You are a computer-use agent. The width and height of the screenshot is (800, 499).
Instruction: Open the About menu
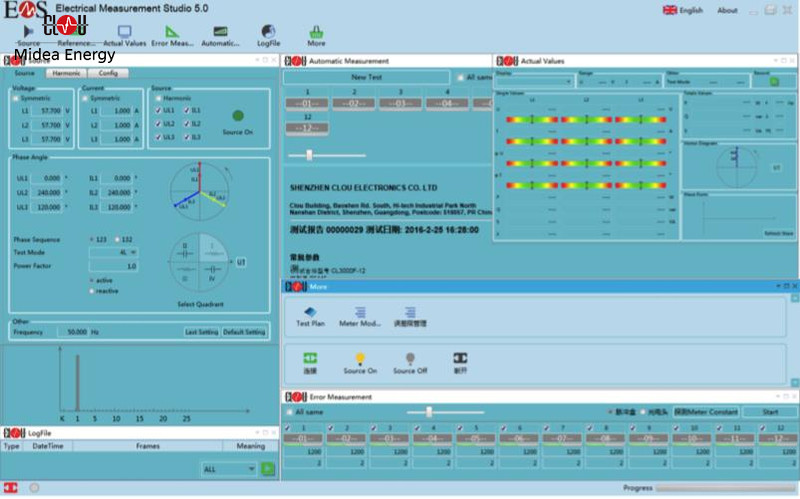point(727,10)
